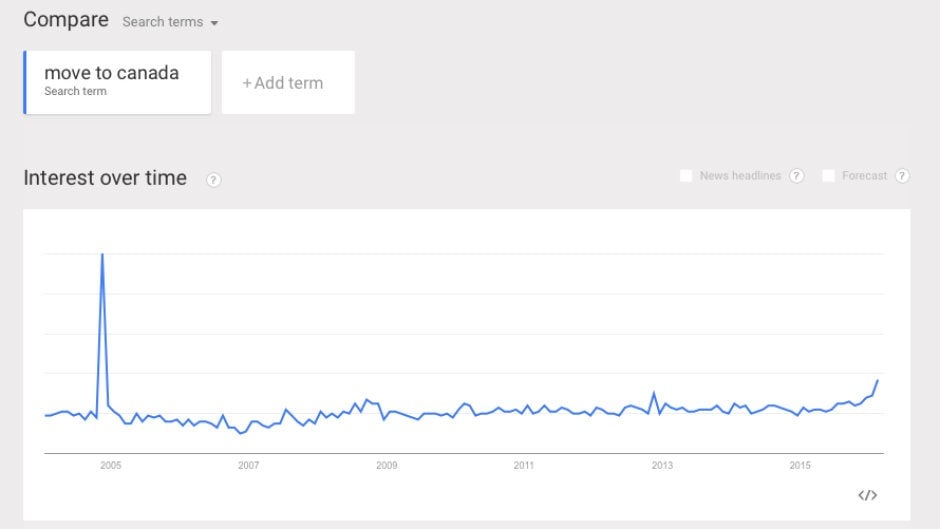Select the blue color bar of the term
The width and height of the screenshot is (940, 529).
pos(25,83)
